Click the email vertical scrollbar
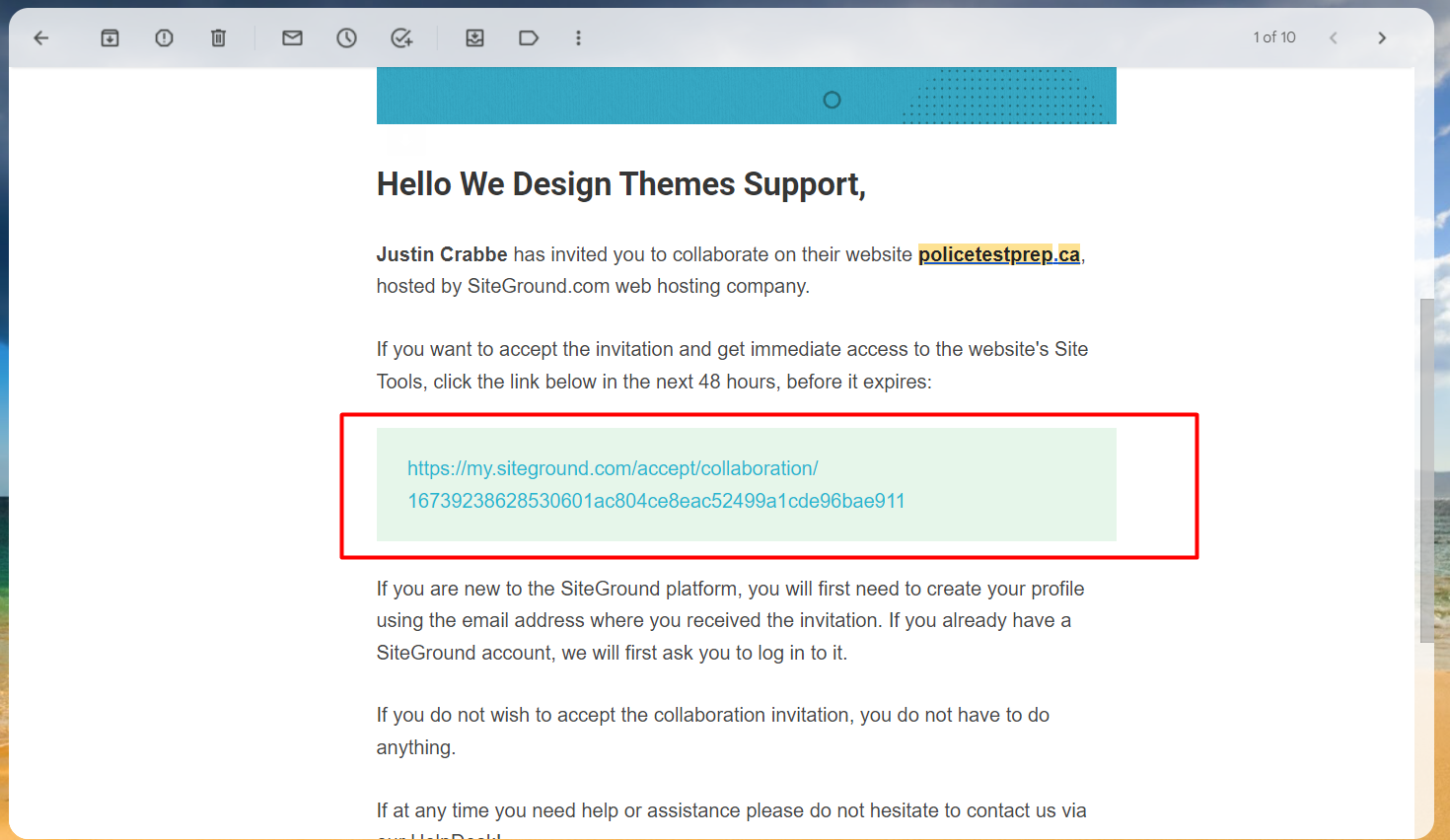 pyautogui.click(x=1426, y=470)
